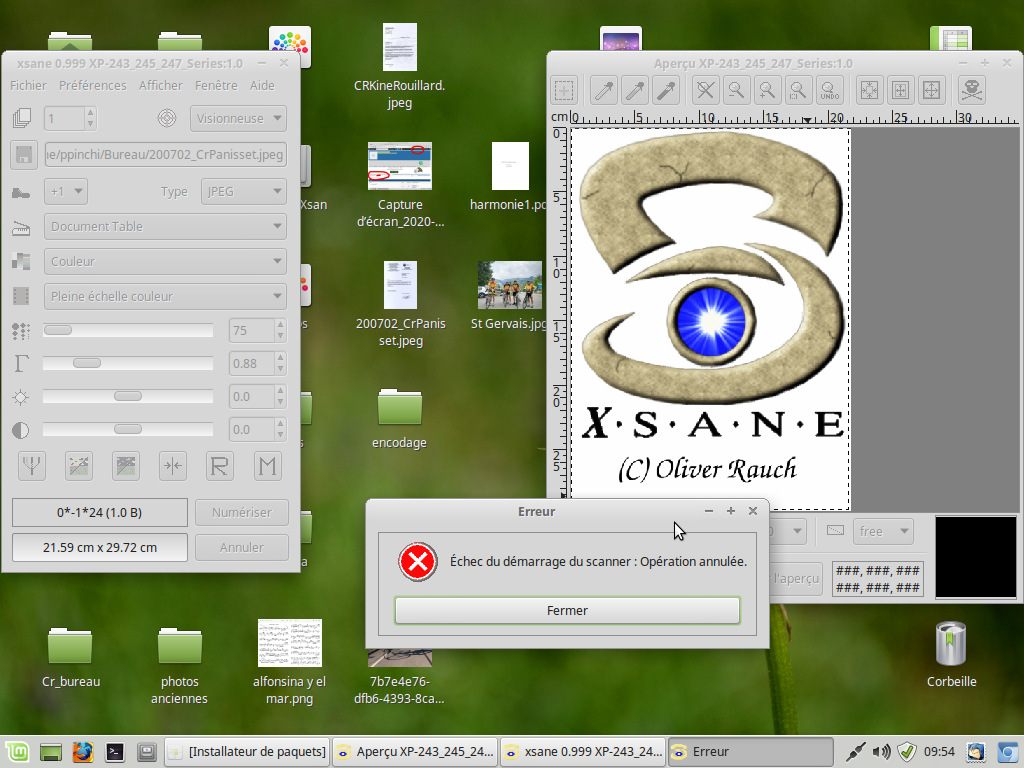Expand the JPEG file type dropdown
1024x768 pixels.
point(242,191)
